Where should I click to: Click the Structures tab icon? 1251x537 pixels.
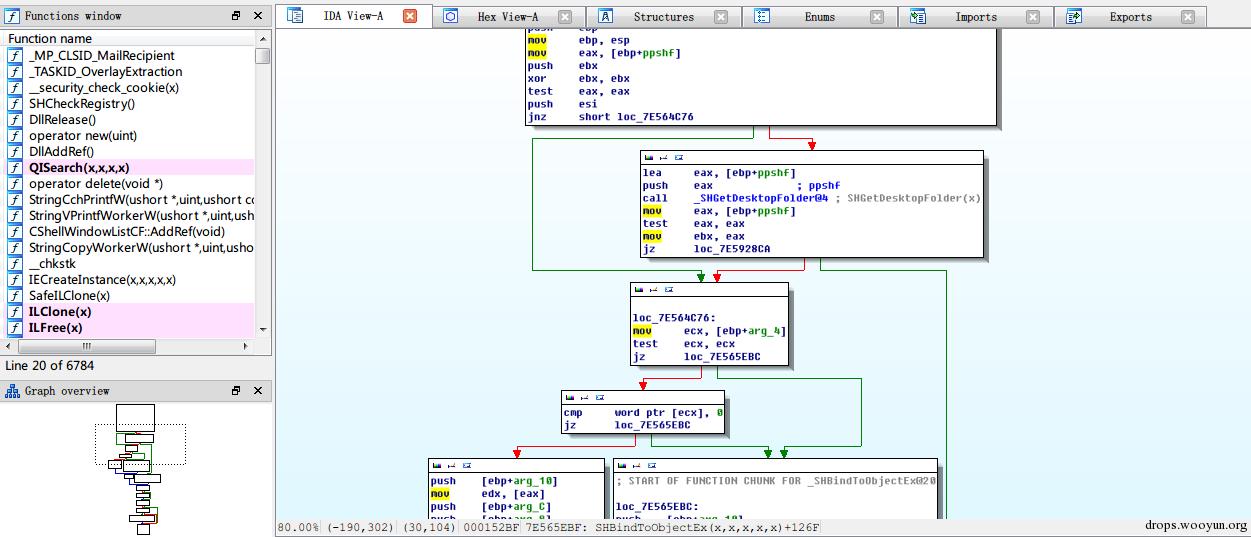pyautogui.click(x=606, y=16)
